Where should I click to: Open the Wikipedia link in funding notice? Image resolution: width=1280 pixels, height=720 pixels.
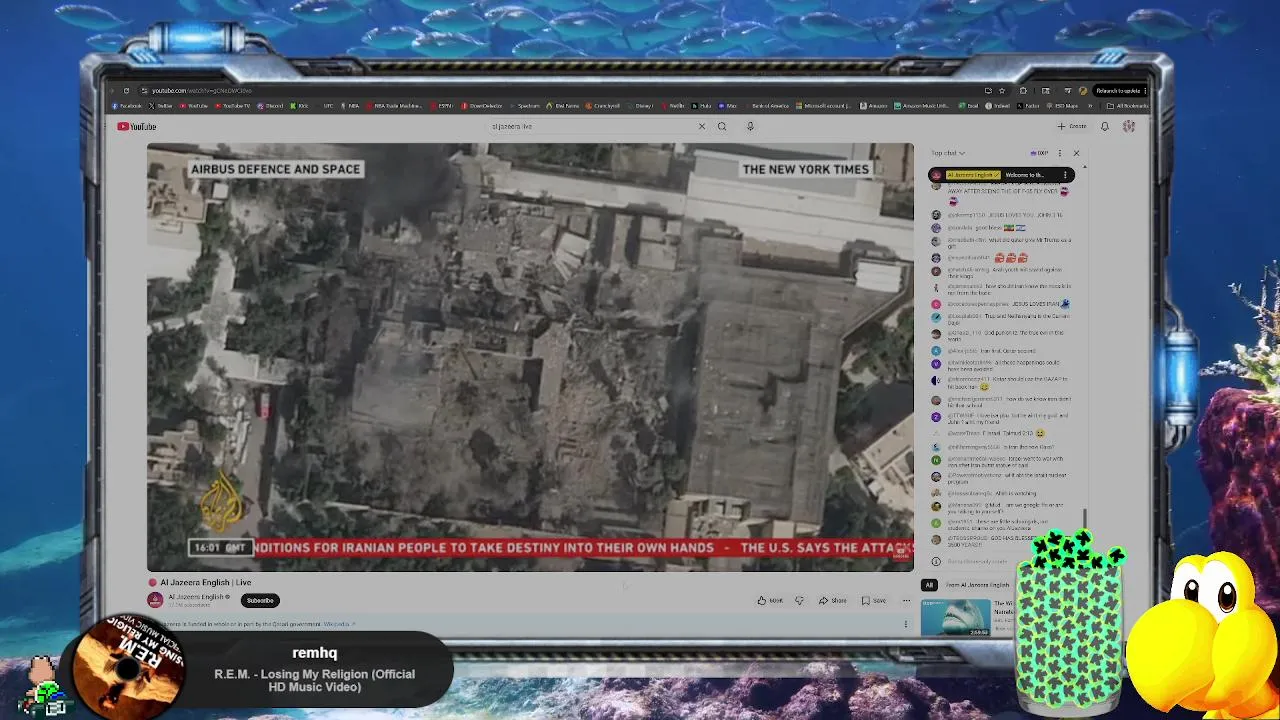pyautogui.click(x=338, y=624)
